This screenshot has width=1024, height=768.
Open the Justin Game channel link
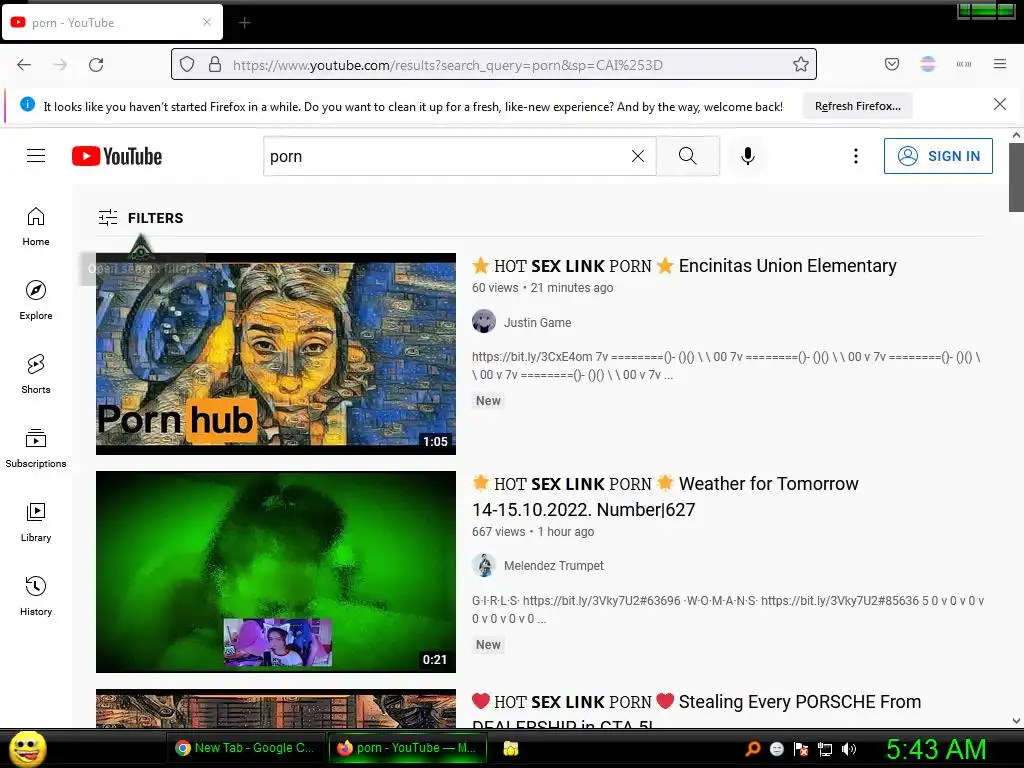pos(537,322)
